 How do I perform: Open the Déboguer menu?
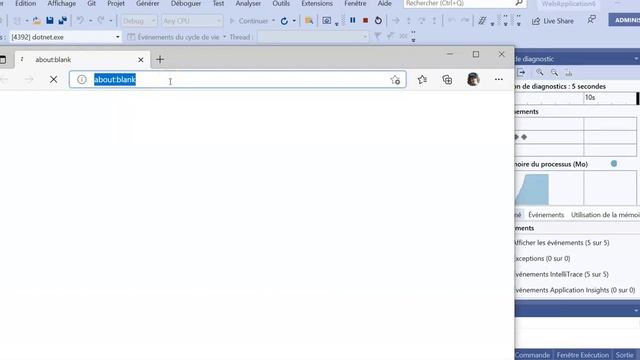click(x=186, y=3)
